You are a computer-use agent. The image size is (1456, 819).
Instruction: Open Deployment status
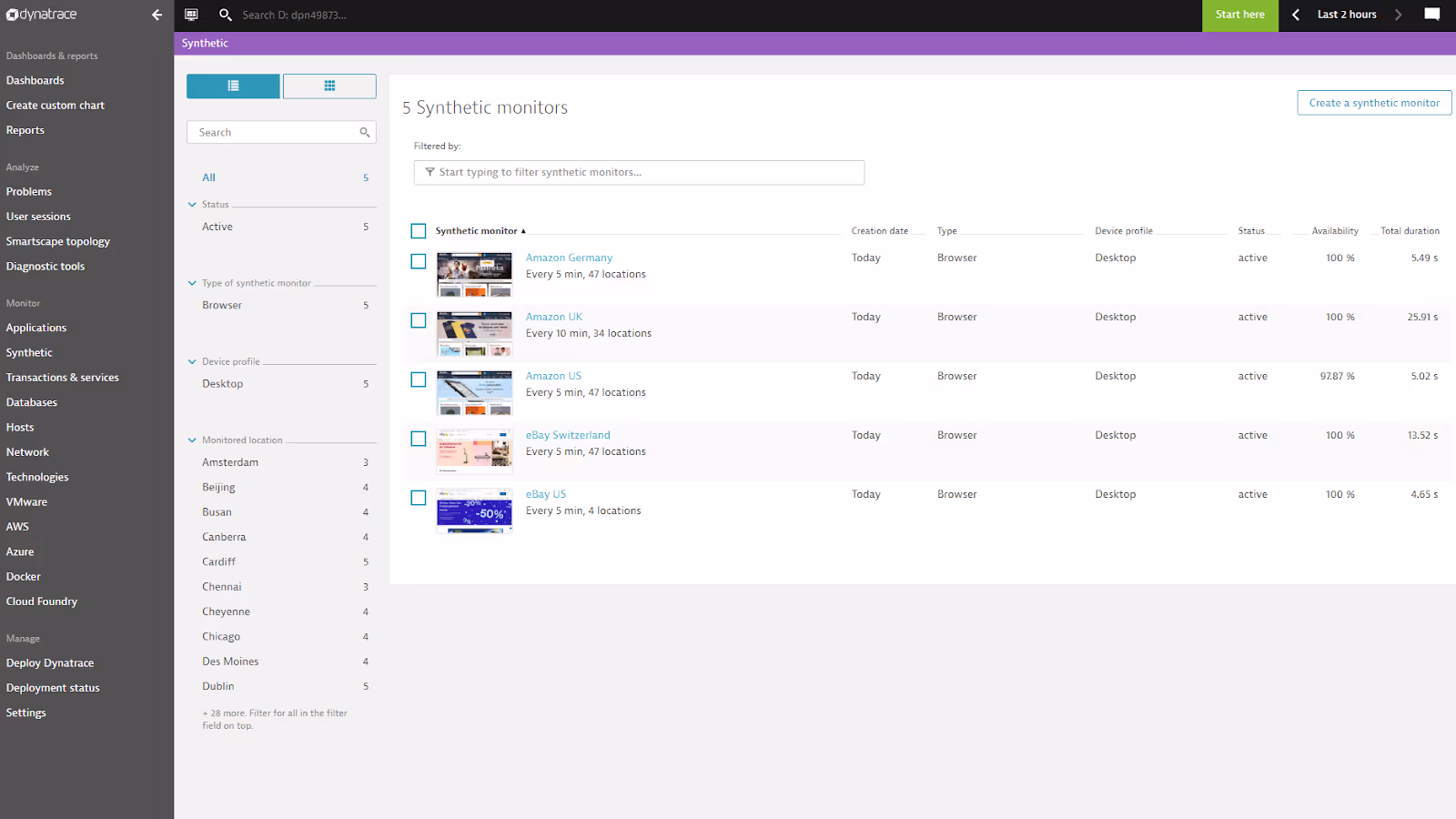click(53, 688)
